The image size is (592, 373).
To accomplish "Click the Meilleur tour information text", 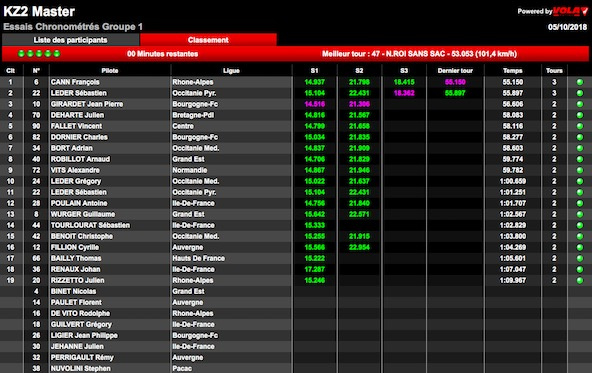I will (x=419, y=54).
